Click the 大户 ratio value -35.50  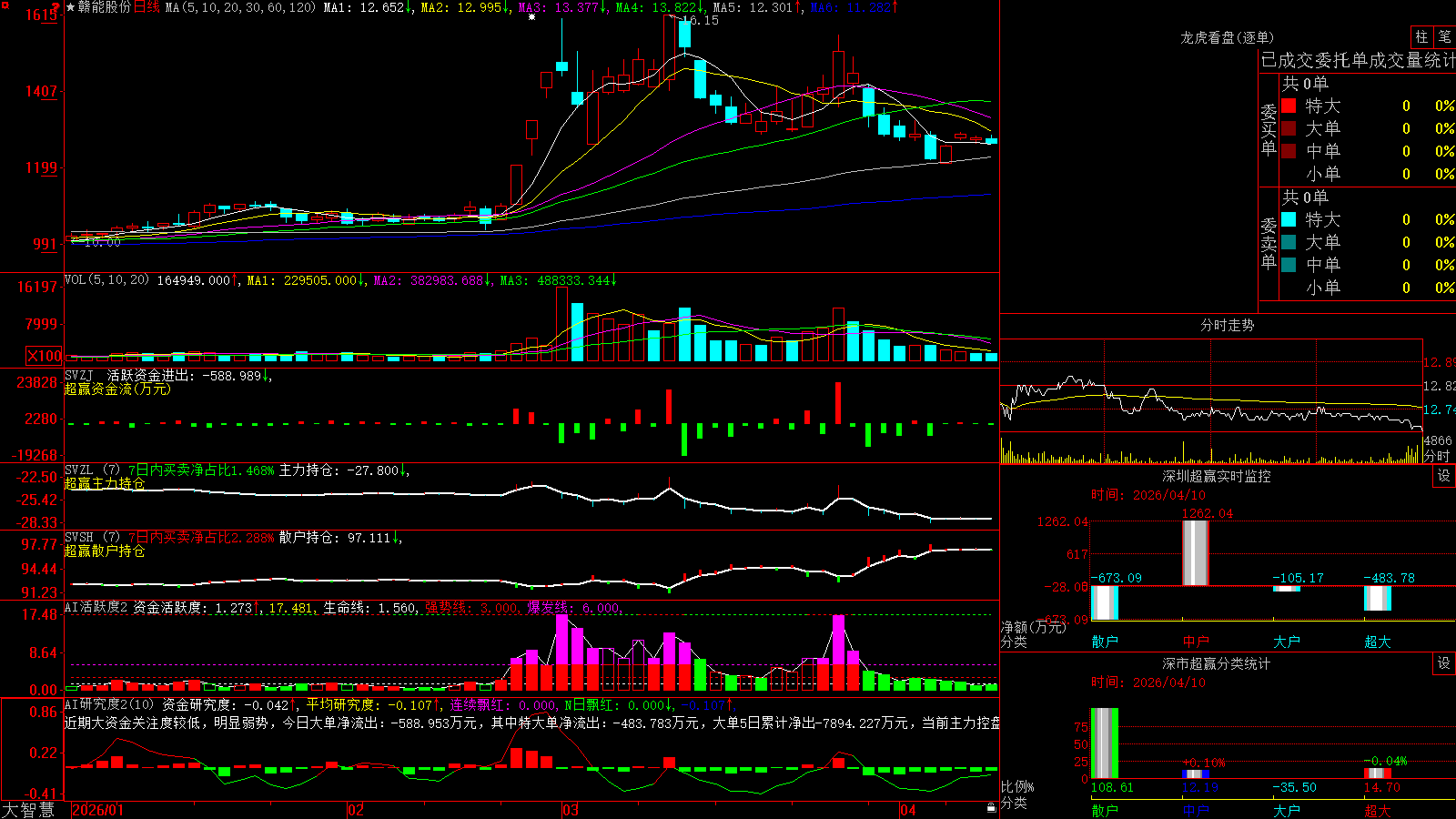[x=1294, y=787]
